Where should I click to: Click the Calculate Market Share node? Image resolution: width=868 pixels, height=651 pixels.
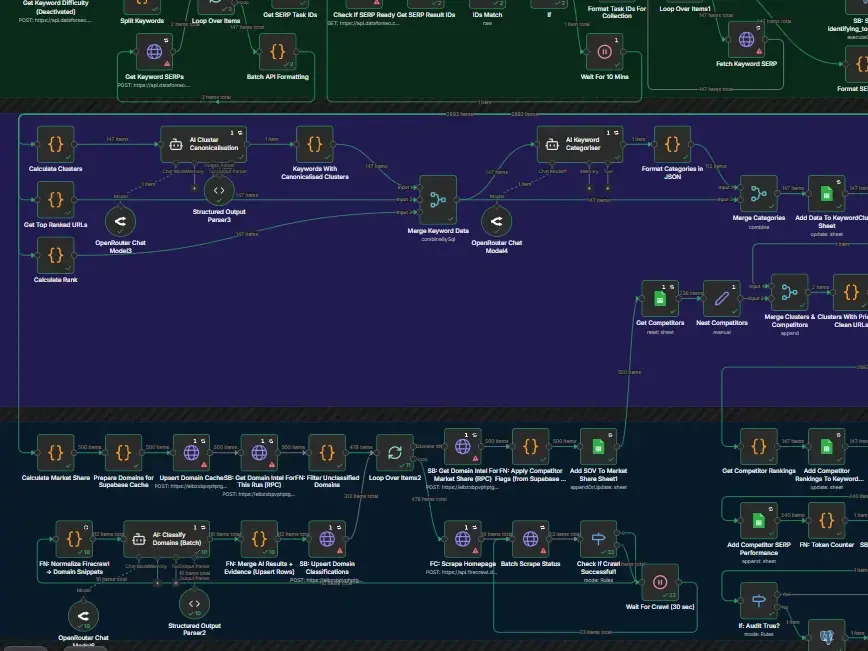[56, 452]
